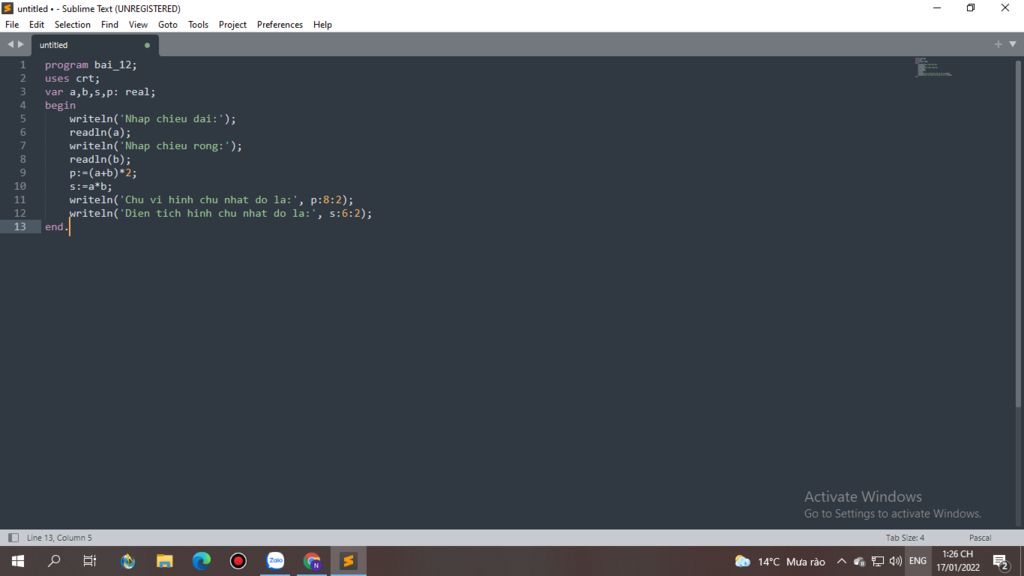Image resolution: width=1024 pixels, height=576 pixels.
Task: Open the Project menu
Action: coord(232,25)
